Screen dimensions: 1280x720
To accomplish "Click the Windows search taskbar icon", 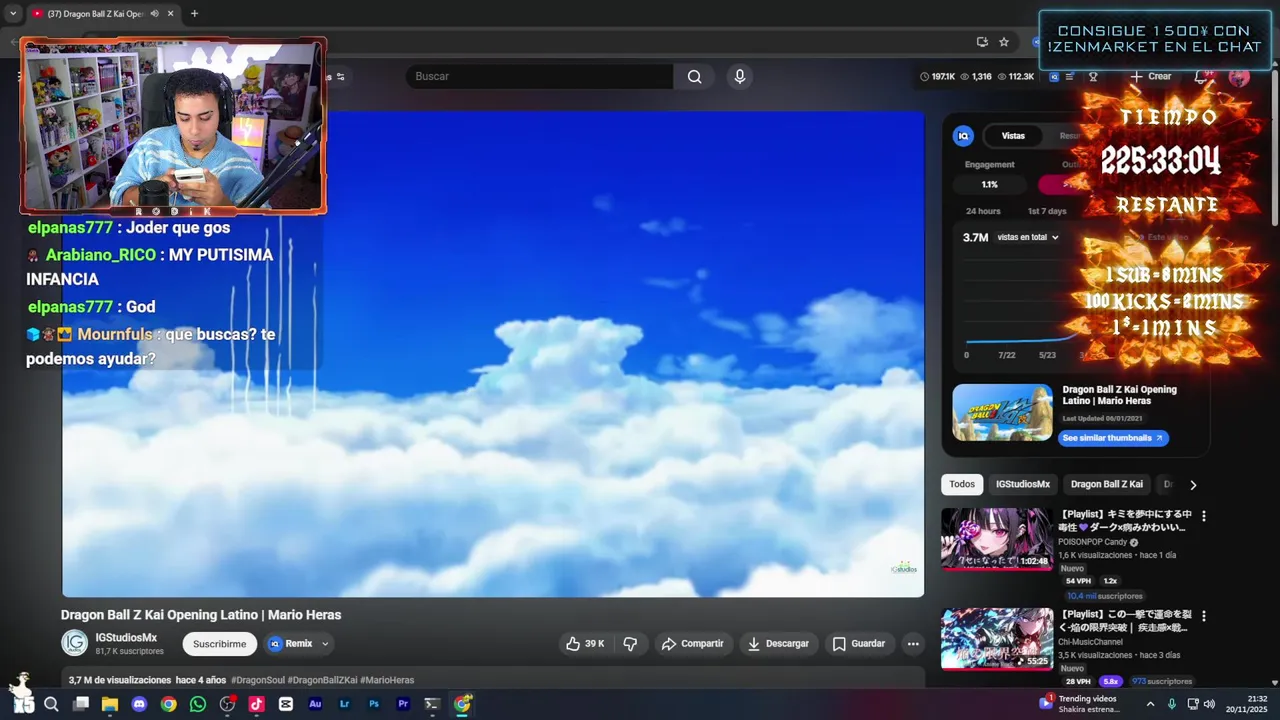I will pos(51,704).
